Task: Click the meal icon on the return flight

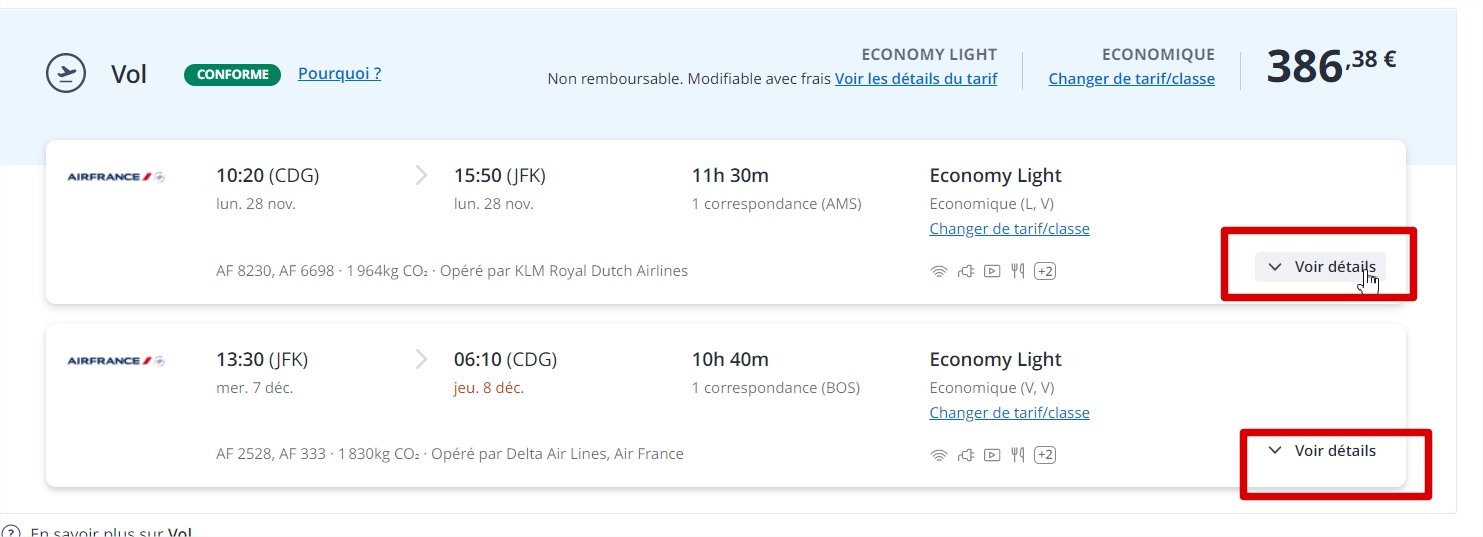Action: [1018, 455]
